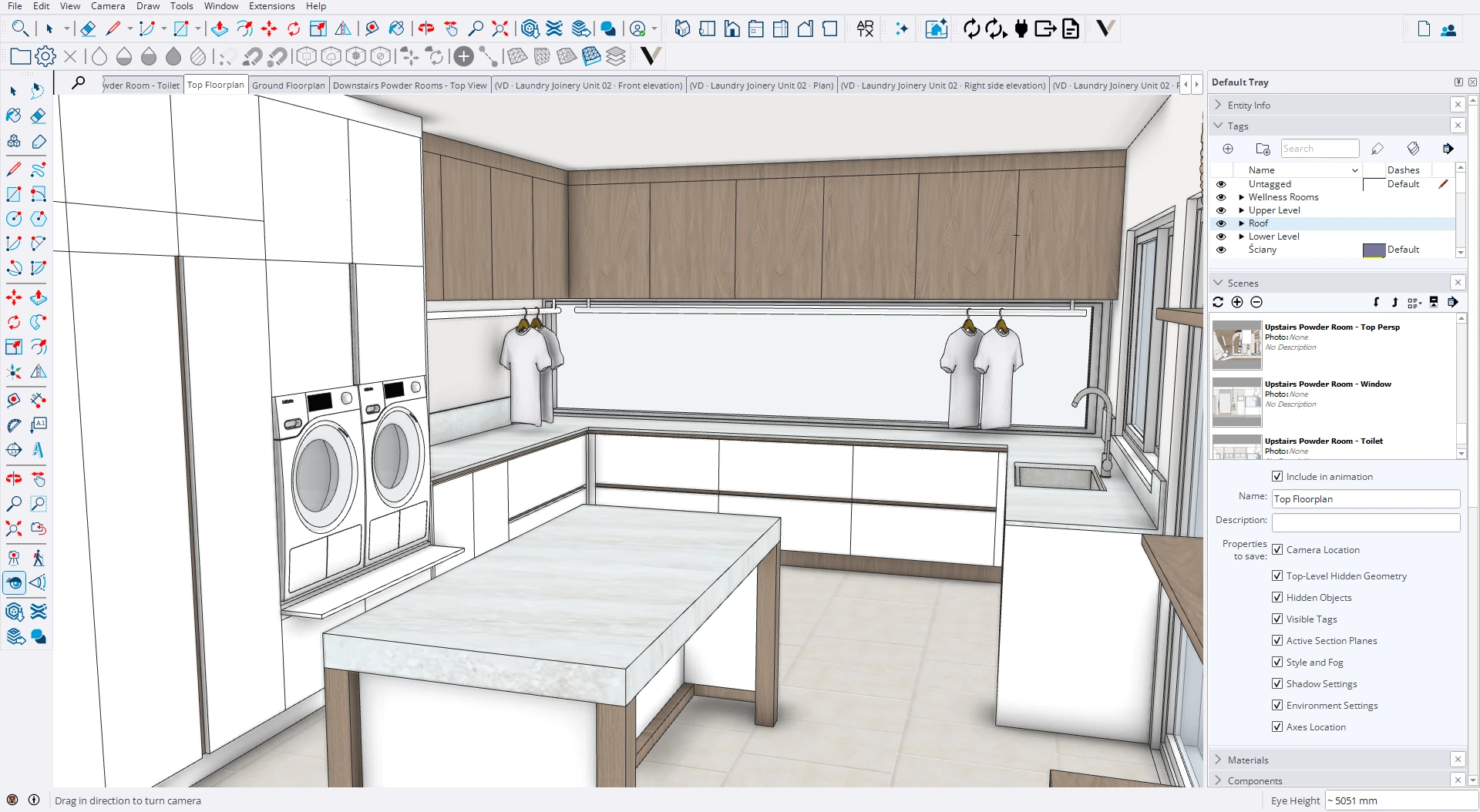This screenshot has width=1480, height=812.
Task: Uncheck Axes Location checkbox
Action: click(1277, 726)
